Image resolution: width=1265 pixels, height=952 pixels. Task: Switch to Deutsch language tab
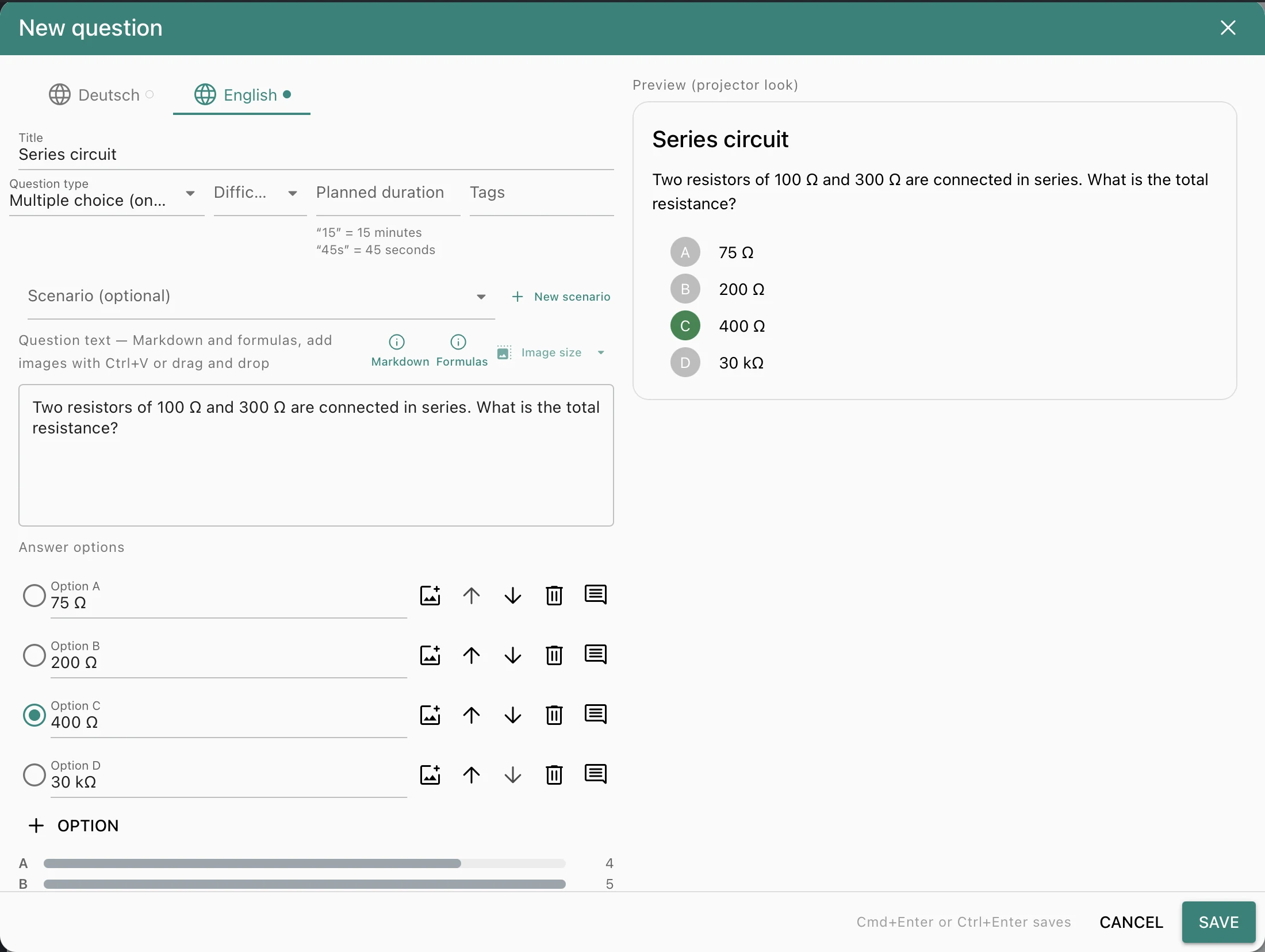101,95
